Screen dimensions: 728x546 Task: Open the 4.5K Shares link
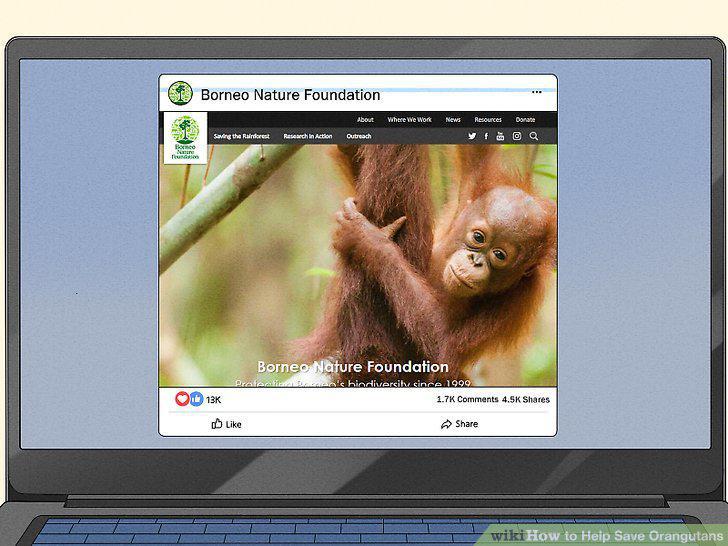click(x=526, y=399)
